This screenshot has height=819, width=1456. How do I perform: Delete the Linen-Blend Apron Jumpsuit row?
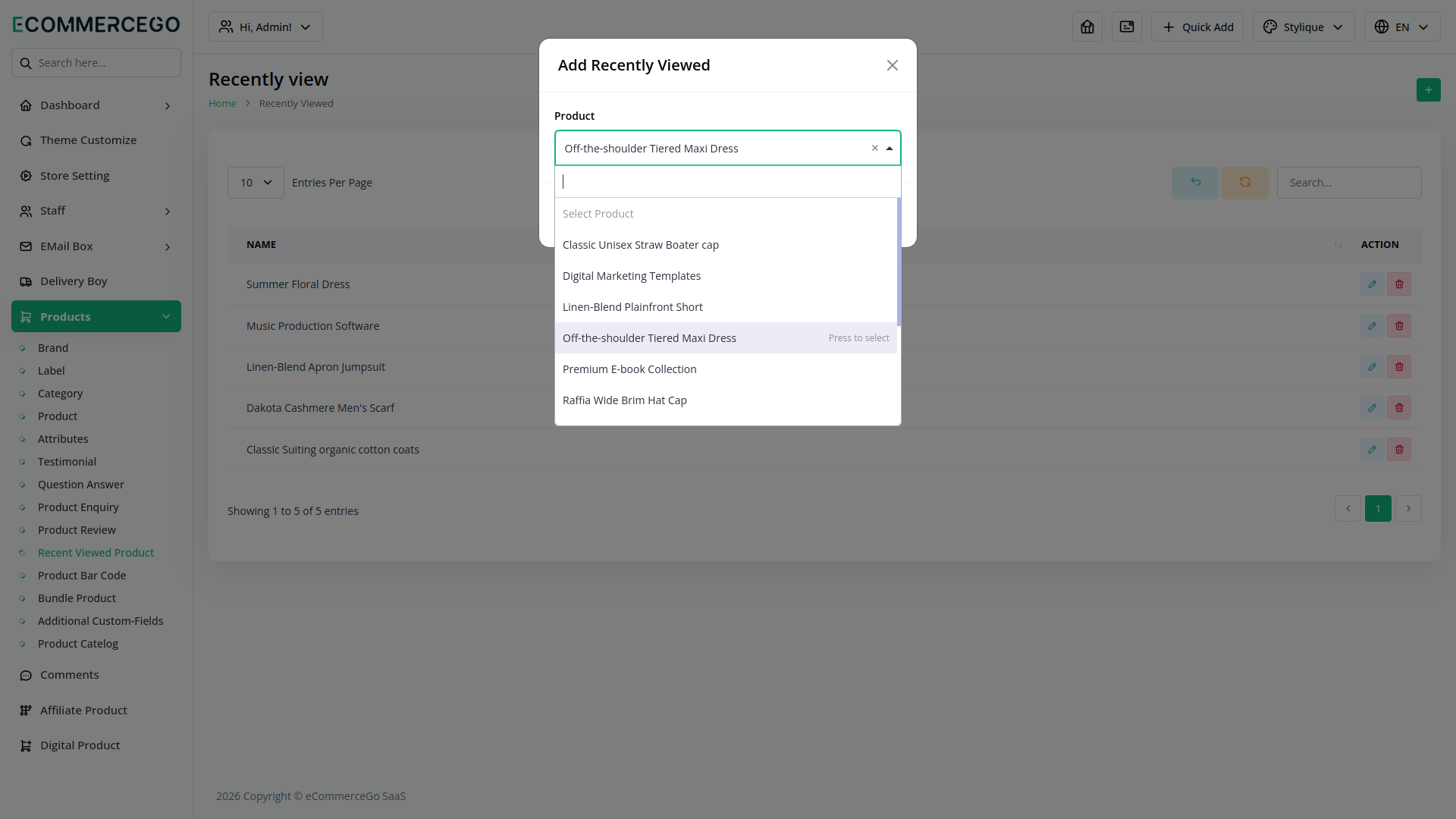click(x=1399, y=367)
